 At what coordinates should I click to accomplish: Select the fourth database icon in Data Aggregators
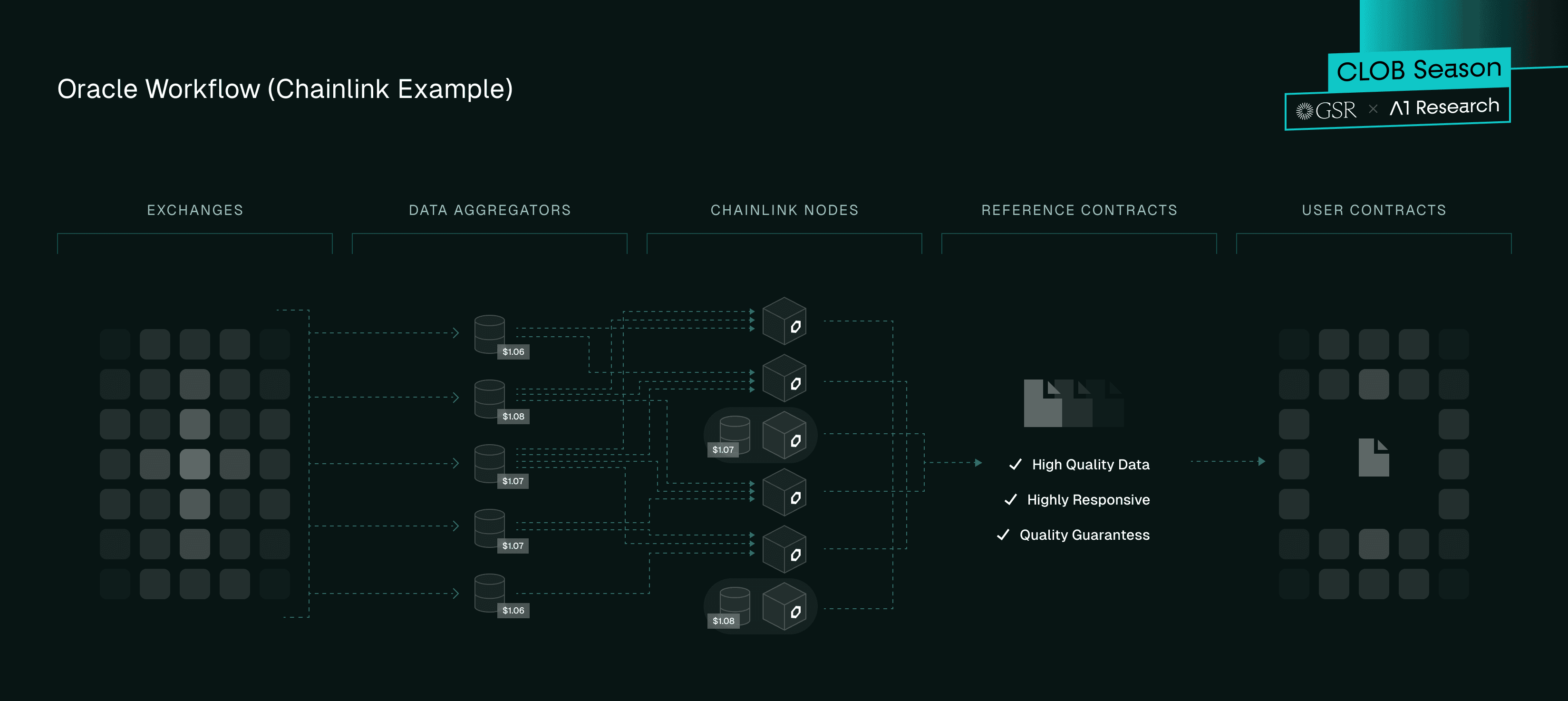tap(489, 528)
